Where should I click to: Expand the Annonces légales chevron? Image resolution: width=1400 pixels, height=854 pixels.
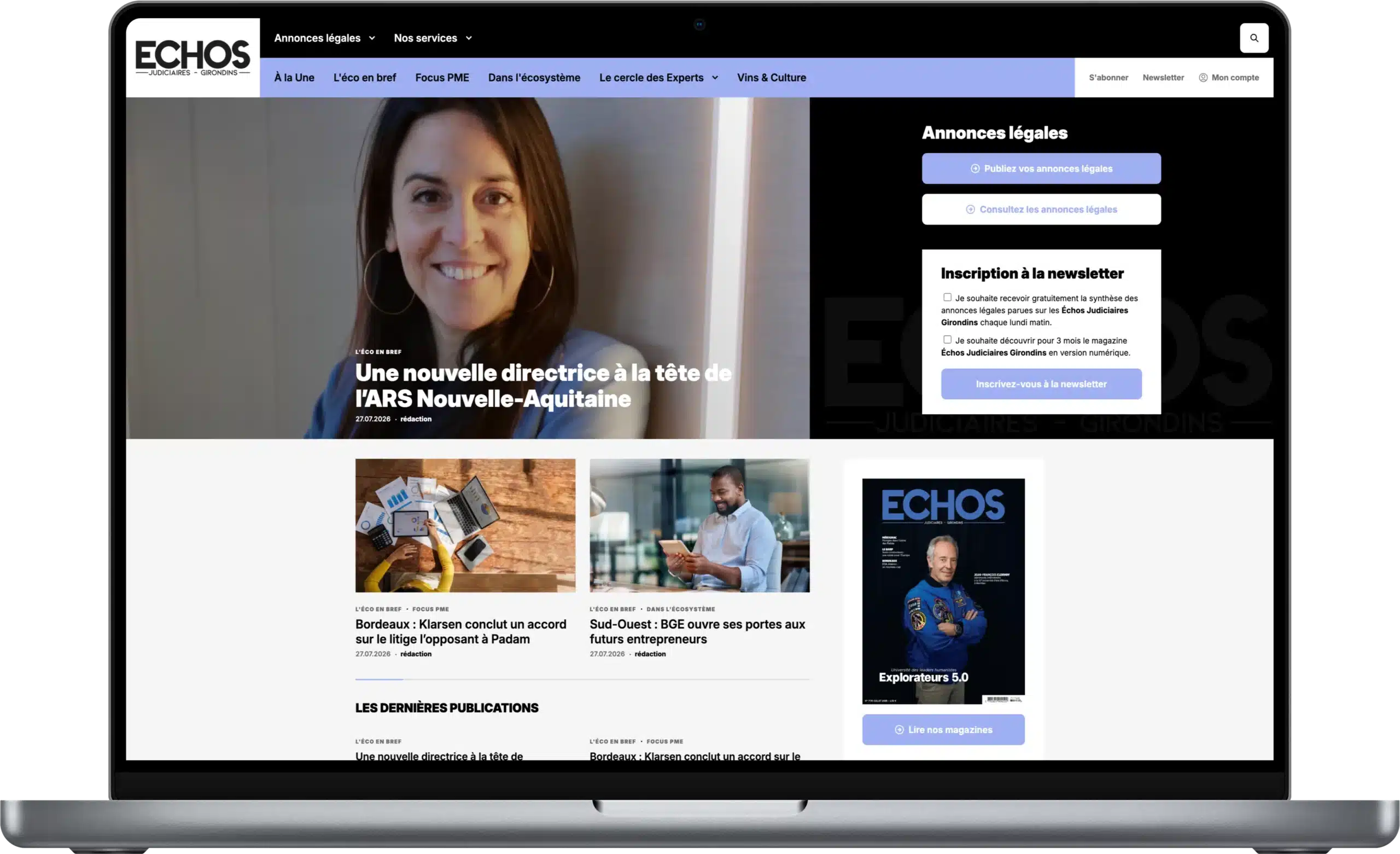372,38
